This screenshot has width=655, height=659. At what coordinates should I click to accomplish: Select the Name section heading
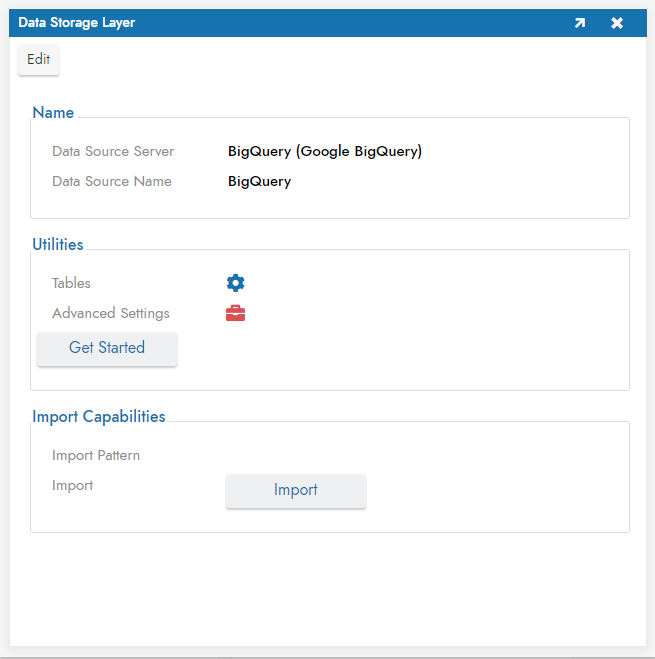tap(53, 113)
